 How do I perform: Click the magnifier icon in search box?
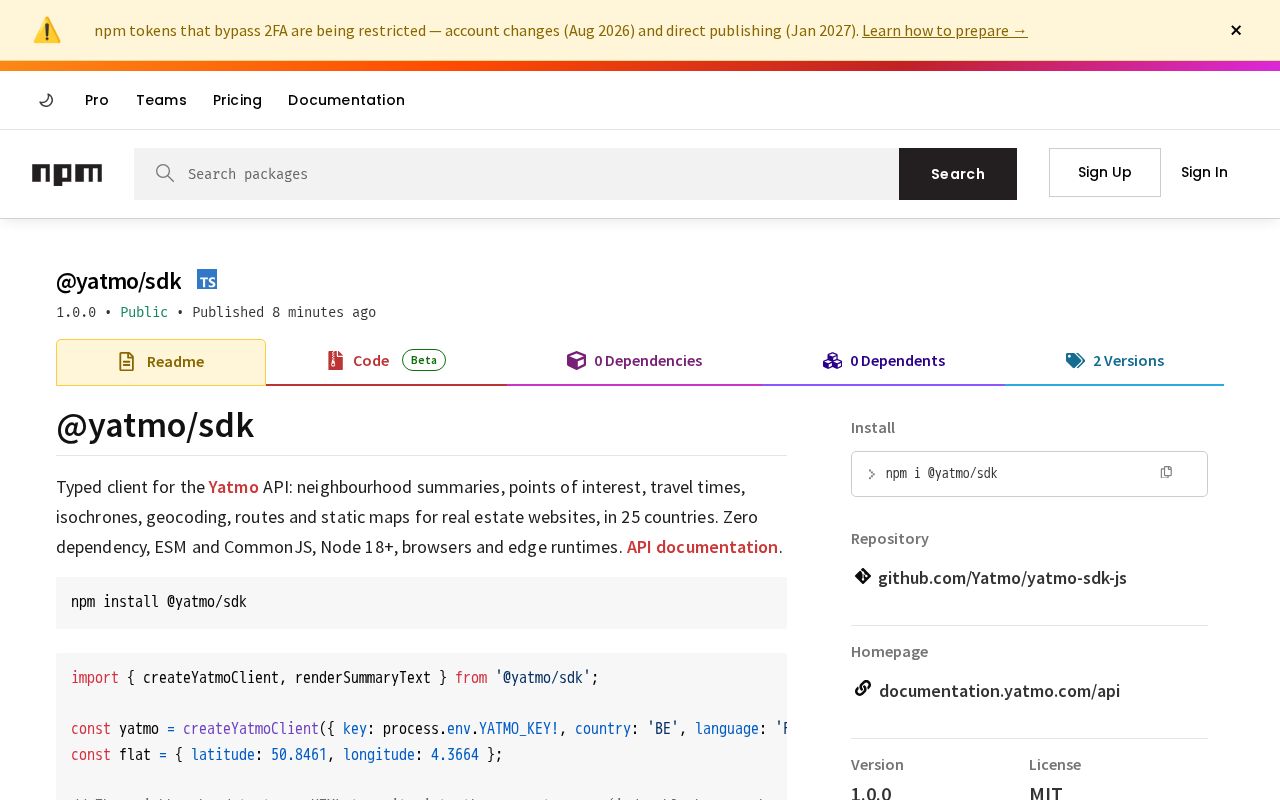coord(165,173)
